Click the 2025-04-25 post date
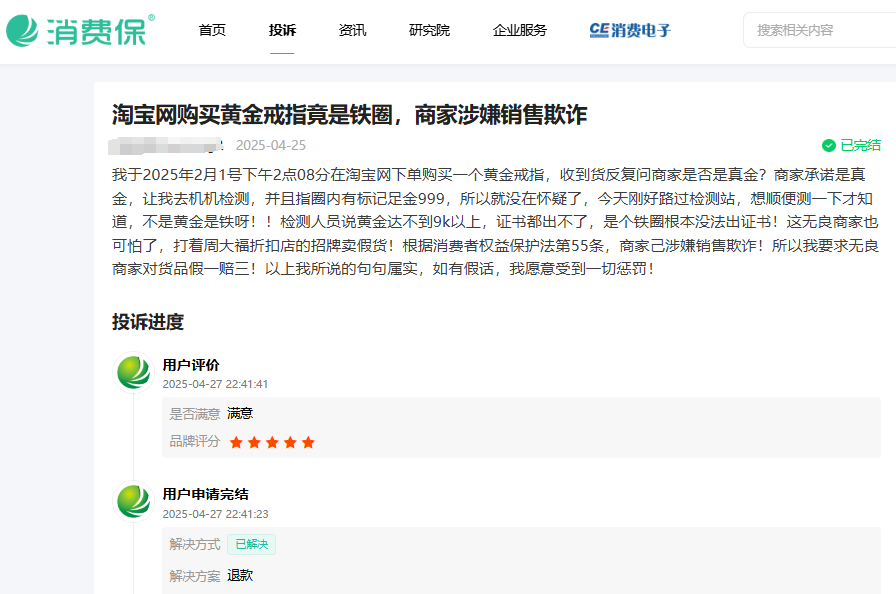The width and height of the screenshot is (896, 594). coord(271,146)
